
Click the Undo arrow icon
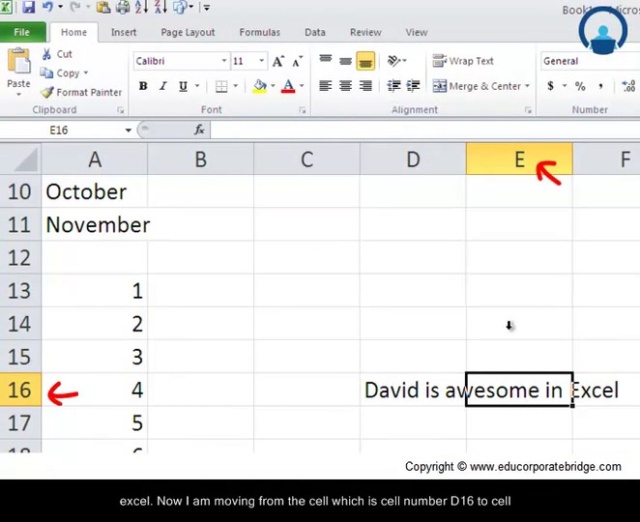tap(48, 7)
